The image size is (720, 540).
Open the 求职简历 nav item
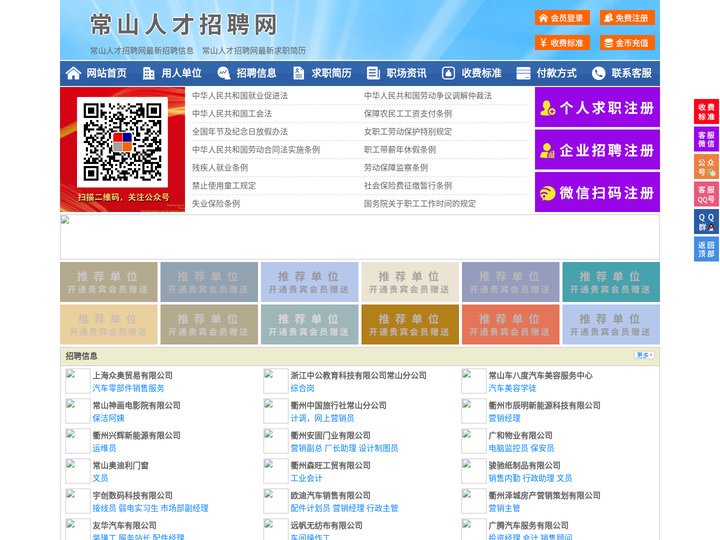click(332, 73)
